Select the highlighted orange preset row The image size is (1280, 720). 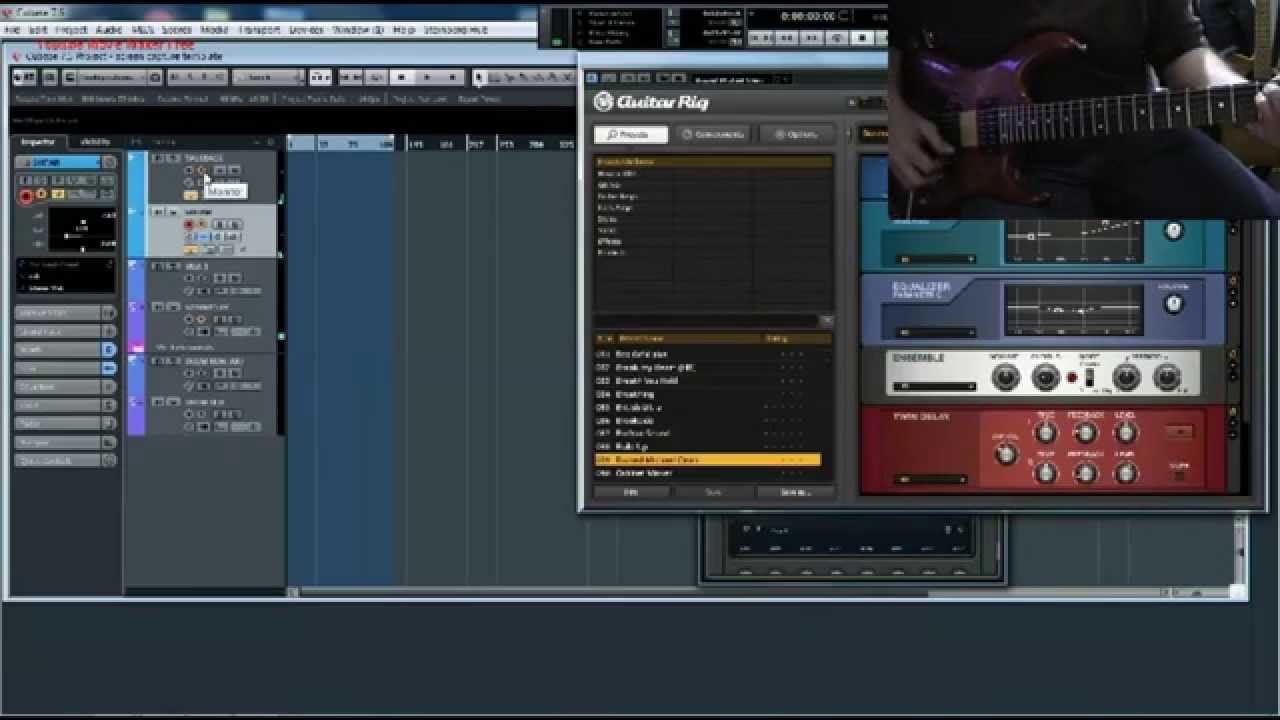(708, 460)
